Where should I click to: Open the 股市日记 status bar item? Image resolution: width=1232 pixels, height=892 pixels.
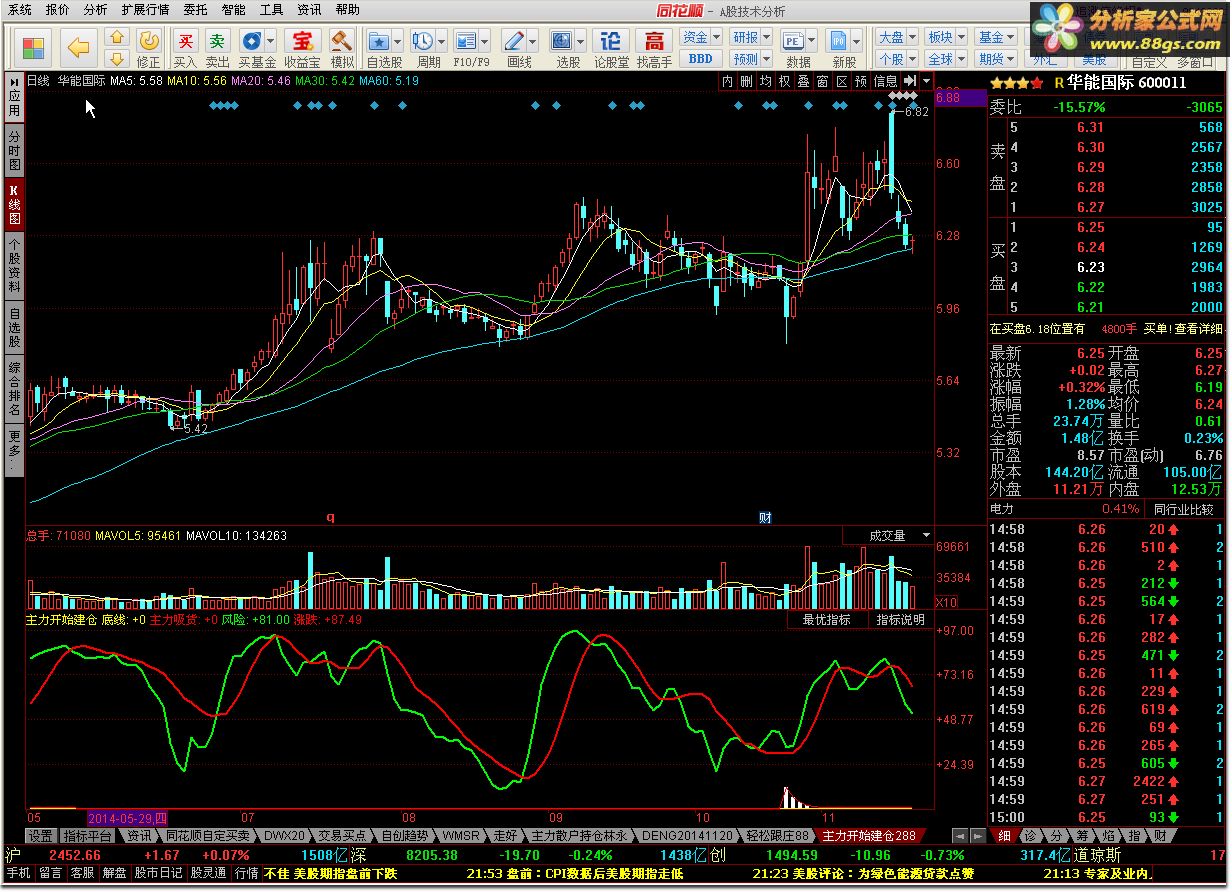158,872
